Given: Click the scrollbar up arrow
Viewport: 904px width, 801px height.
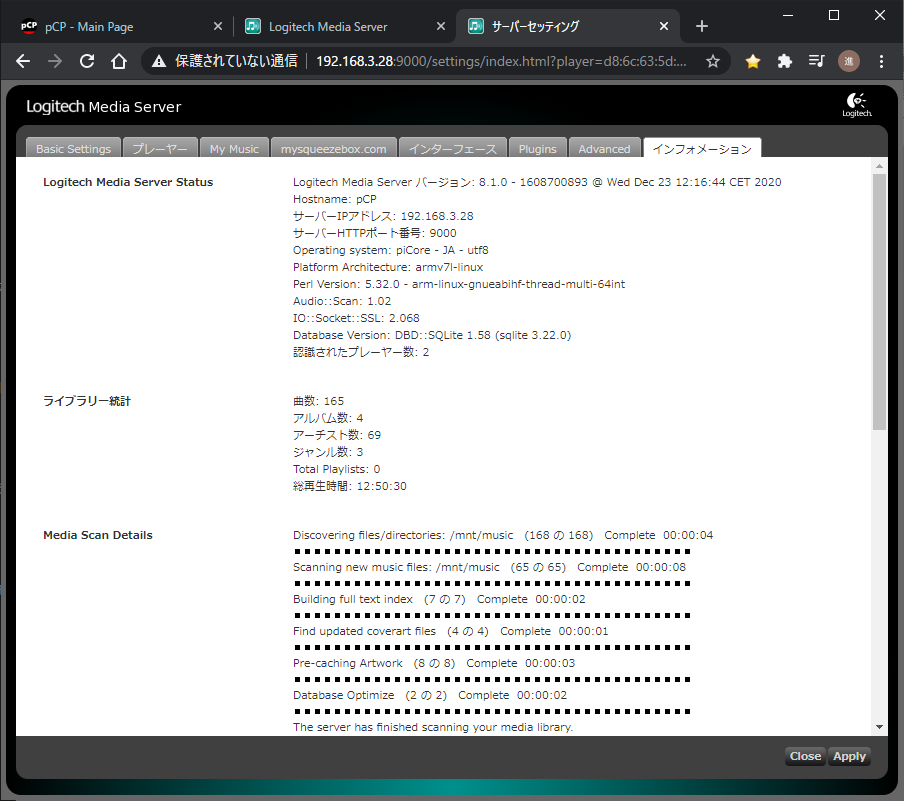Looking at the screenshot, I should click(x=879, y=166).
